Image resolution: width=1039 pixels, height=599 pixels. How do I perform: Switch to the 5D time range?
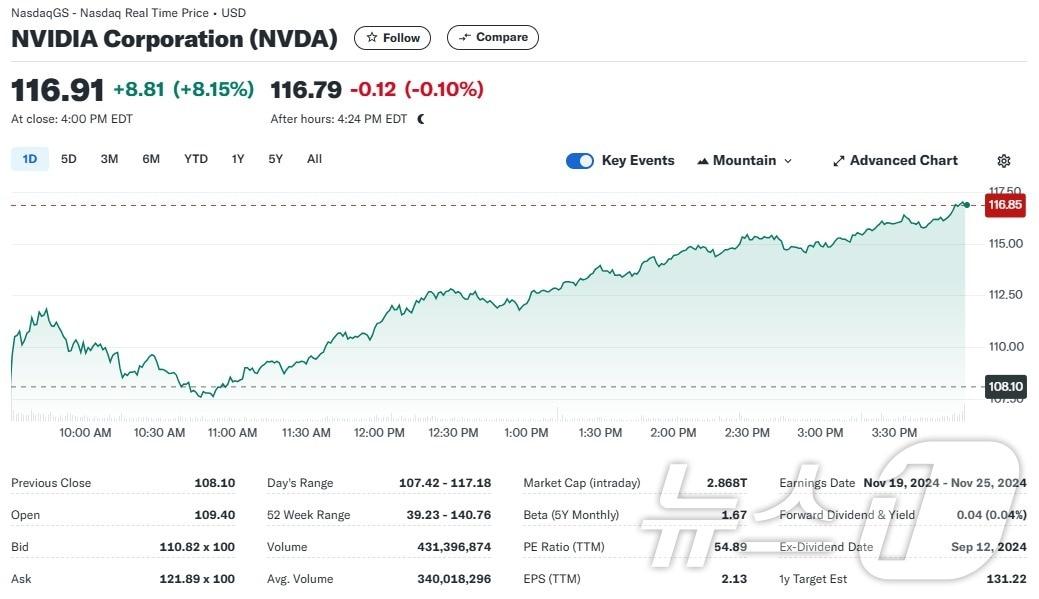pyautogui.click(x=69, y=159)
